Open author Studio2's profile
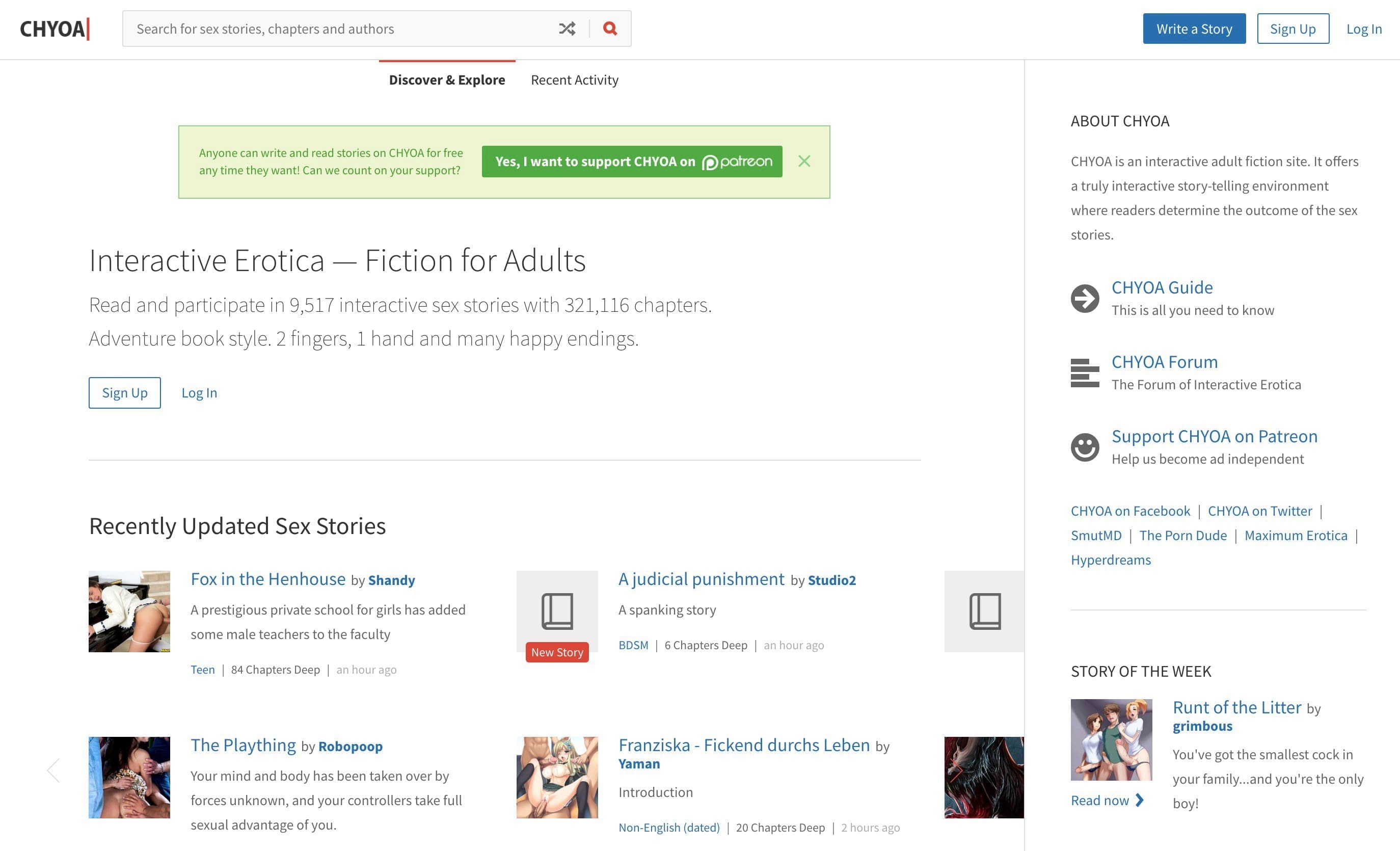Screen dimensions: 1400x851 [x=832, y=580]
